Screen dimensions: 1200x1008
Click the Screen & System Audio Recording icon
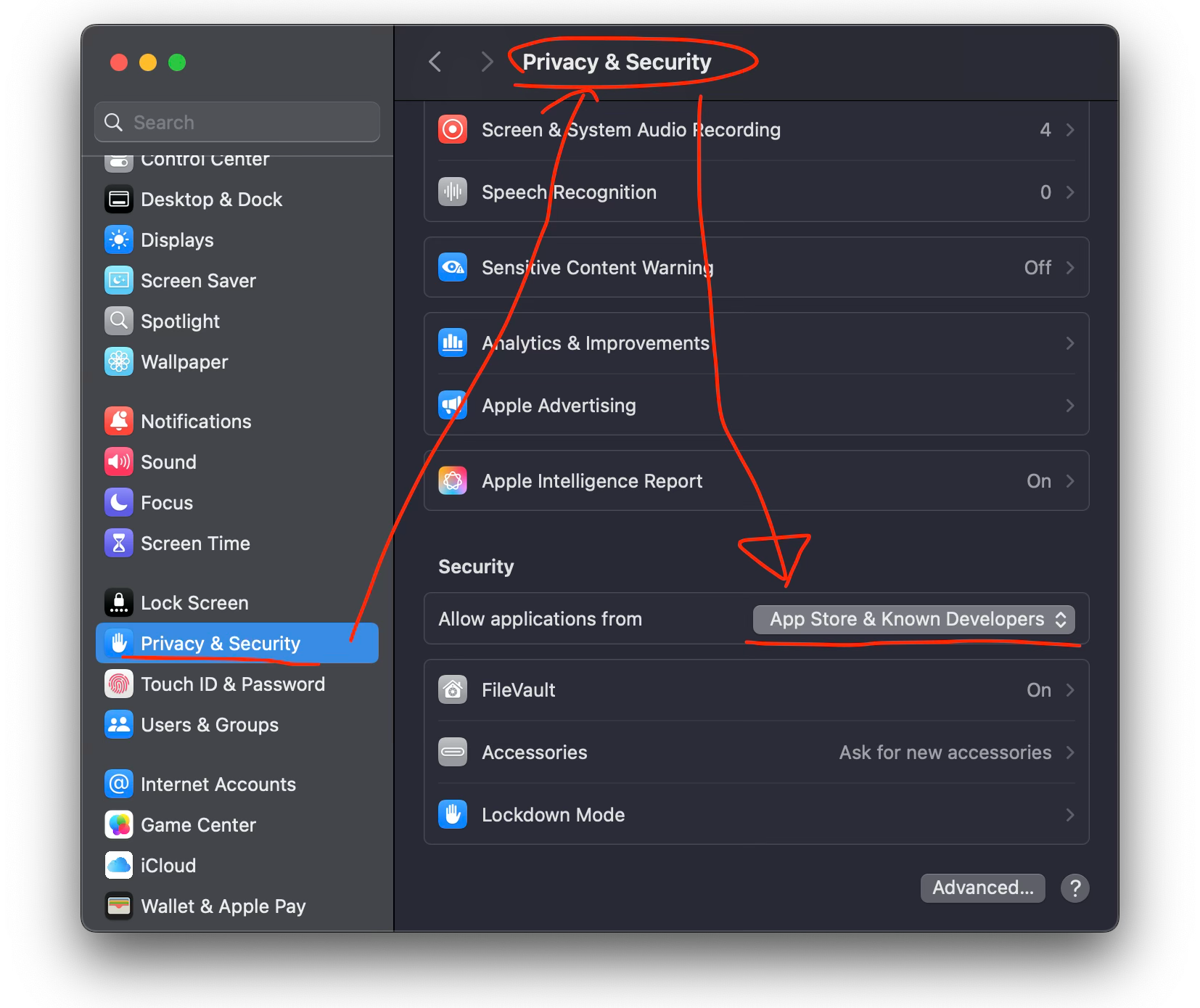pyautogui.click(x=453, y=130)
